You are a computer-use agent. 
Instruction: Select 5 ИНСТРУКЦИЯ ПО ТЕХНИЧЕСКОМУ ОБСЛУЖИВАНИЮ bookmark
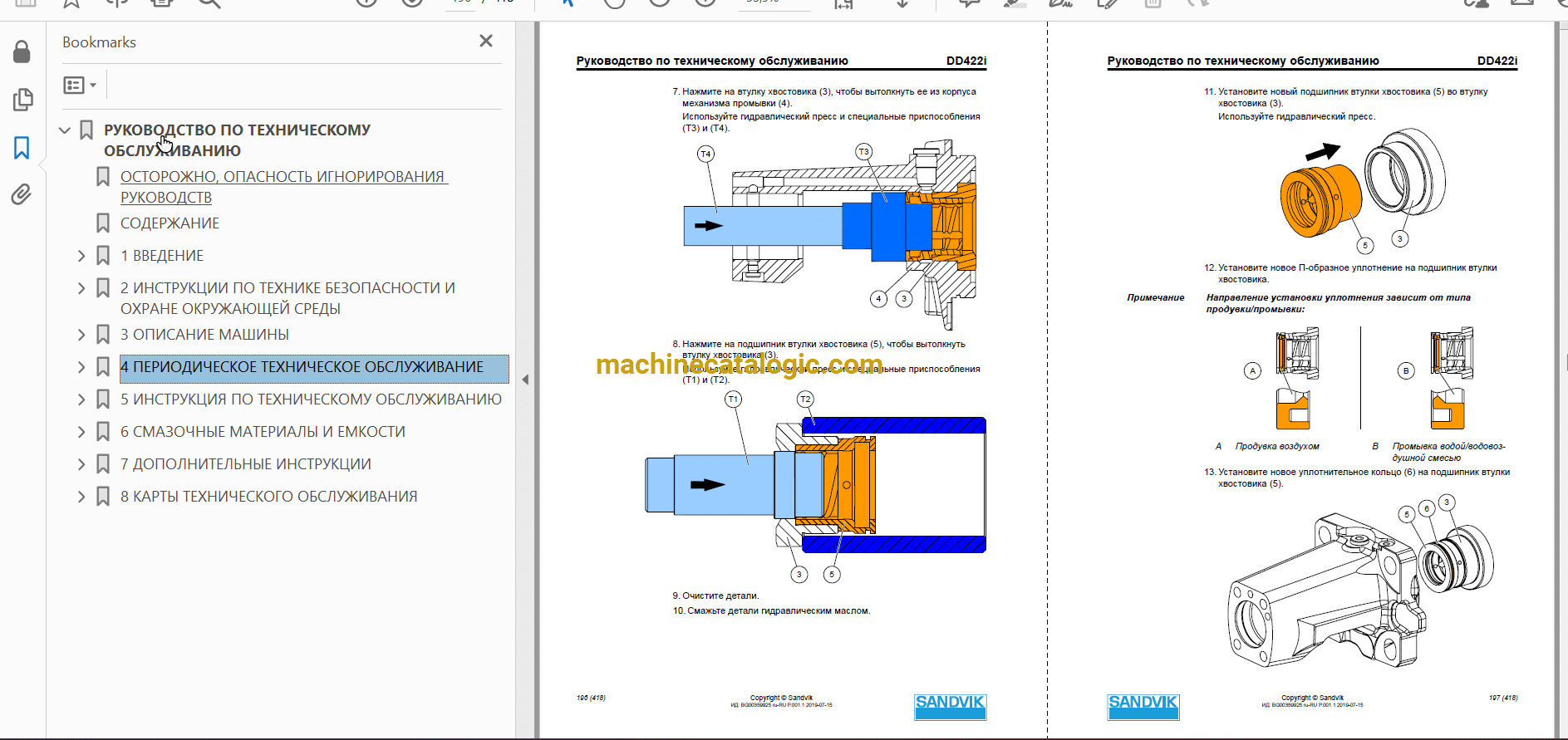click(x=311, y=399)
